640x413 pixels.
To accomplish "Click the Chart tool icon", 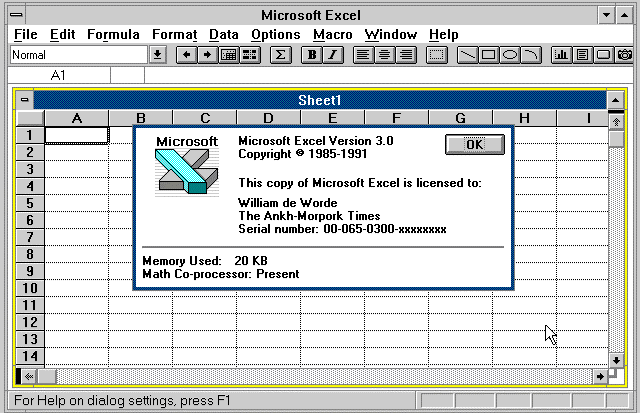I will pos(562,55).
